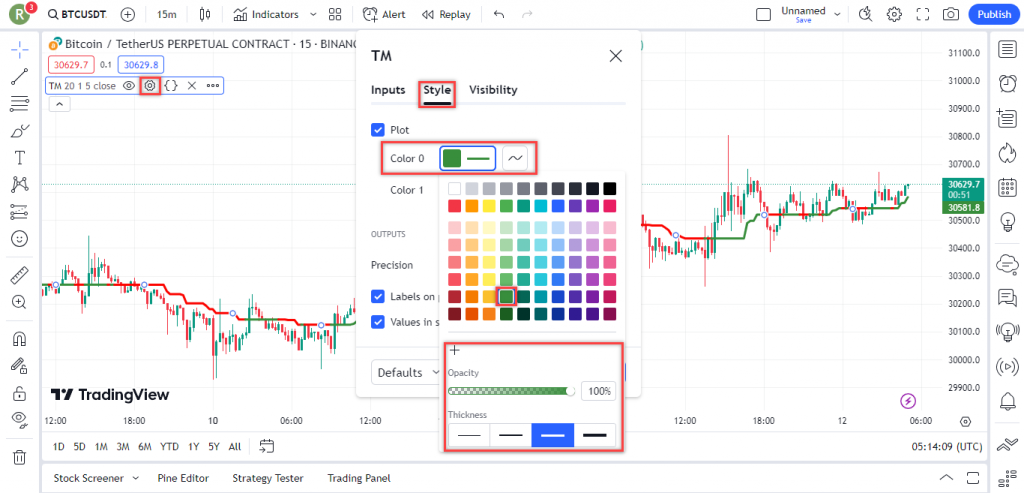The width and height of the screenshot is (1024, 493).
Task: Select the thickest line thickness option
Action: point(595,435)
